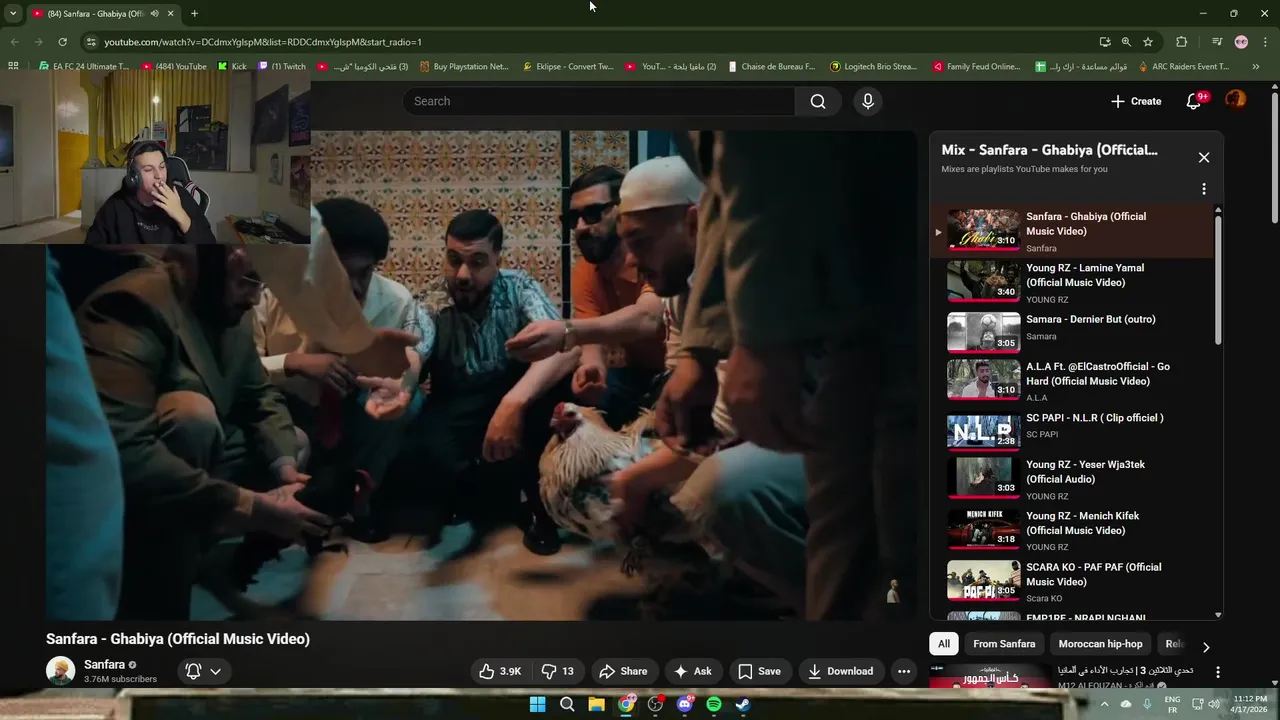
Task: Open Chrome three-dot menu
Action: pyautogui.click(x=1264, y=42)
